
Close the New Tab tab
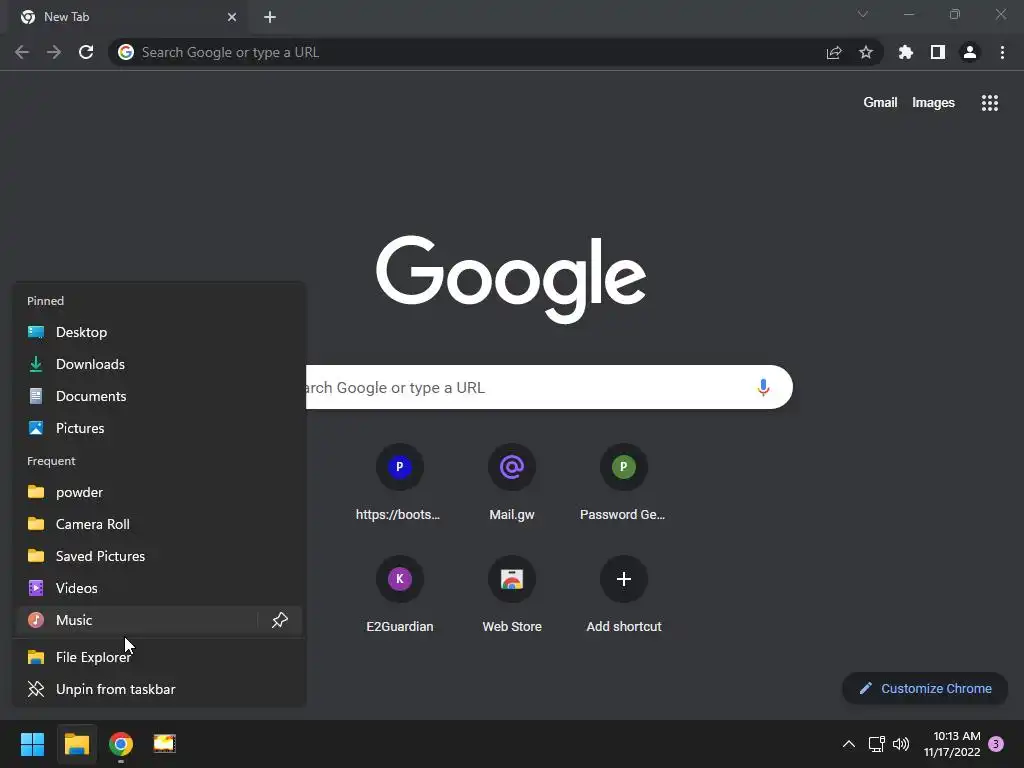pos(232,17)
